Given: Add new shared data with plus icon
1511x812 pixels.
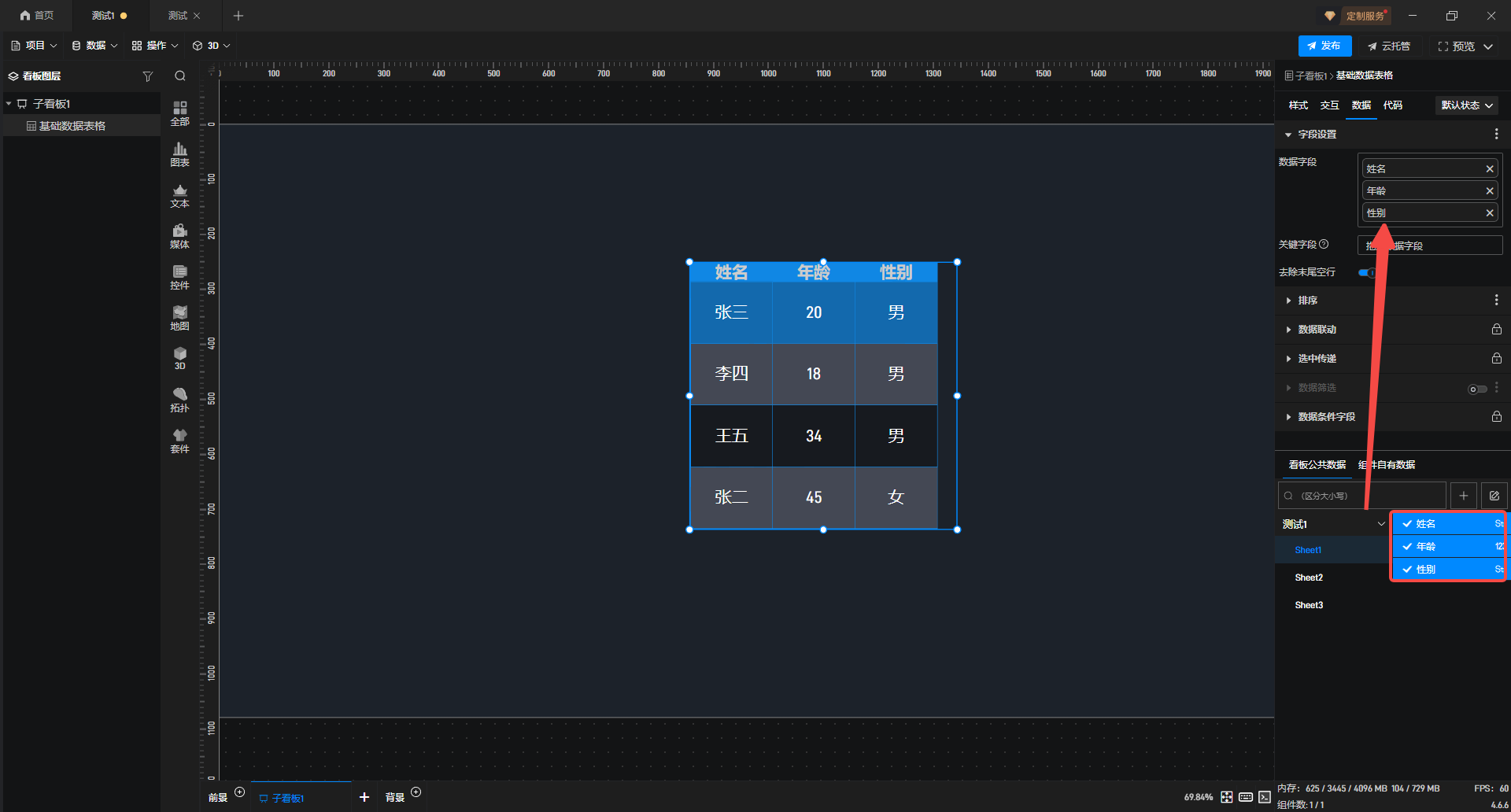Looking at the screenshot, I should 1463,496.
